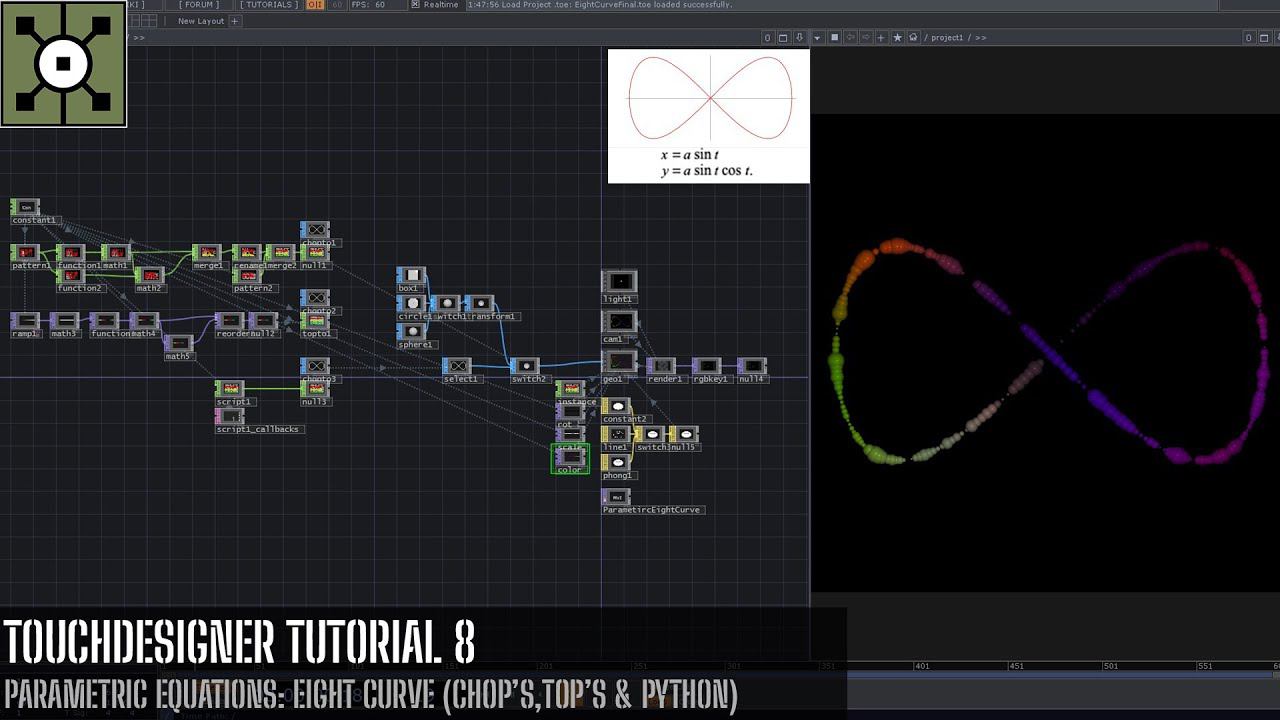Click the merge1 CHOP node
Viewport: 1280px width, 720px height.
click(207, 253)
